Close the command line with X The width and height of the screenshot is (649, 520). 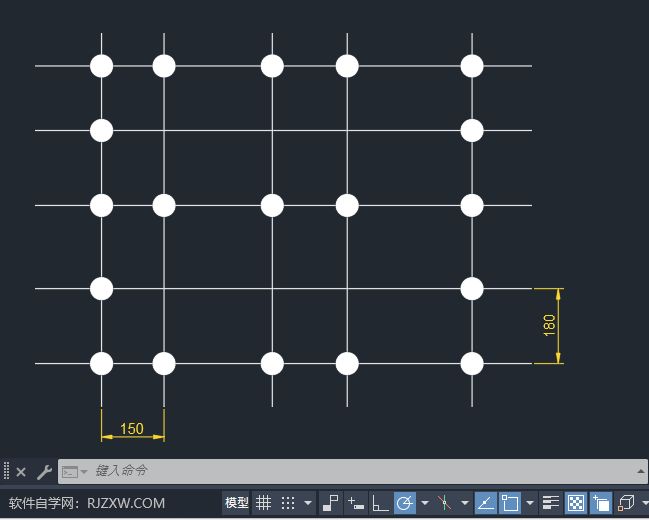(21, 472)
